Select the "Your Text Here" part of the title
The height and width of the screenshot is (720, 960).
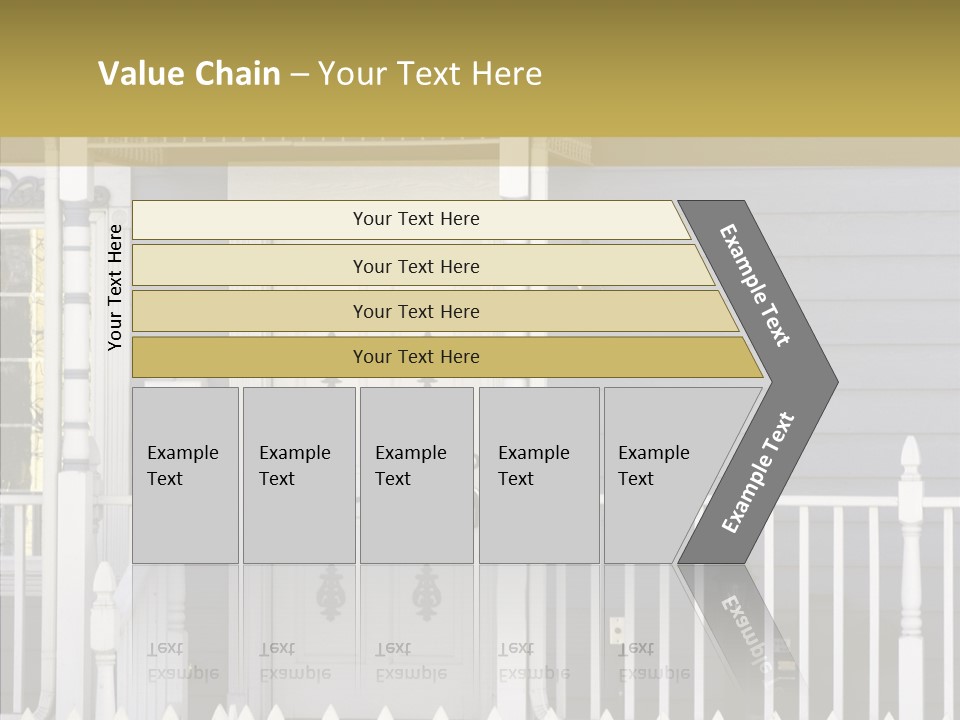[x=430, y=74]
